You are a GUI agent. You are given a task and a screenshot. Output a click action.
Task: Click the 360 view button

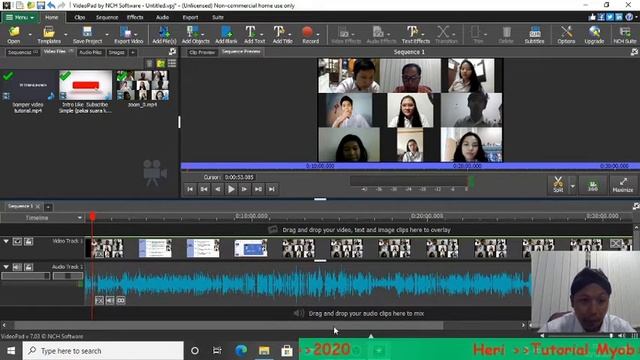(593, 185)
